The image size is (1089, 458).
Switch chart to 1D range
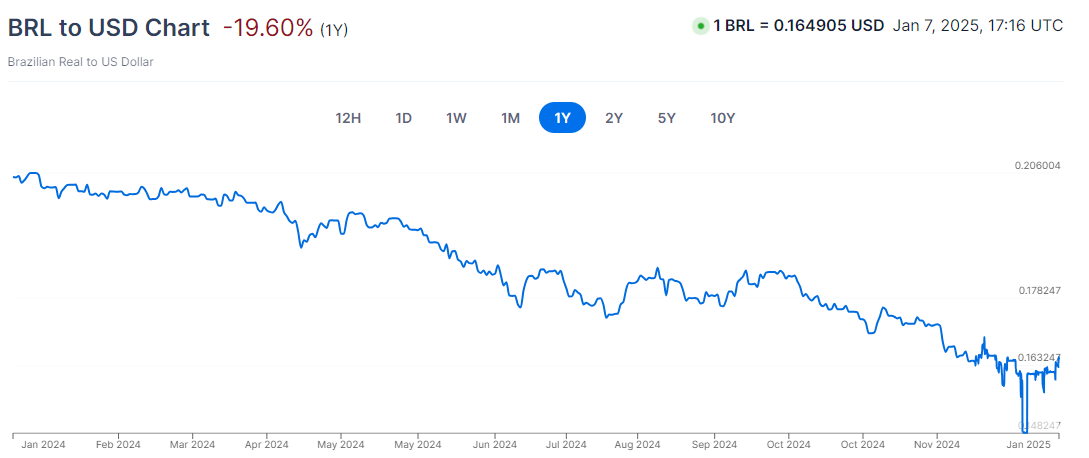click(404, 118)
